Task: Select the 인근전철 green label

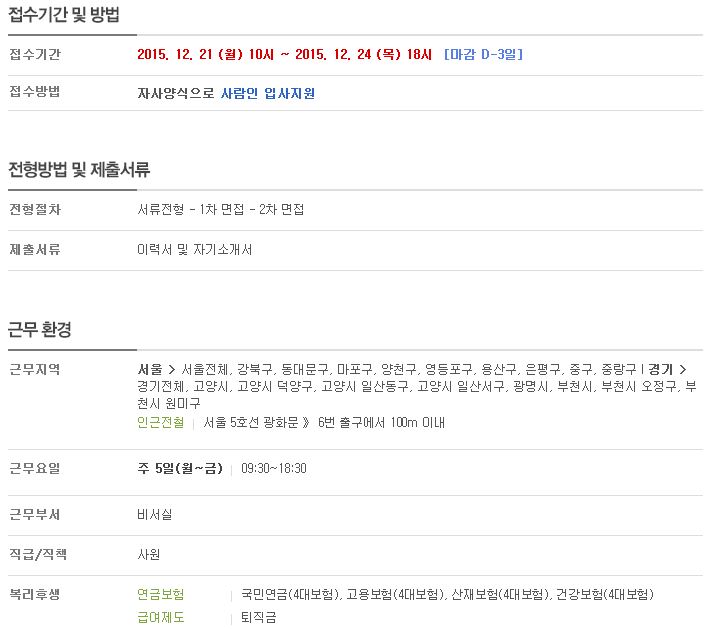Action: pos(161,422)
